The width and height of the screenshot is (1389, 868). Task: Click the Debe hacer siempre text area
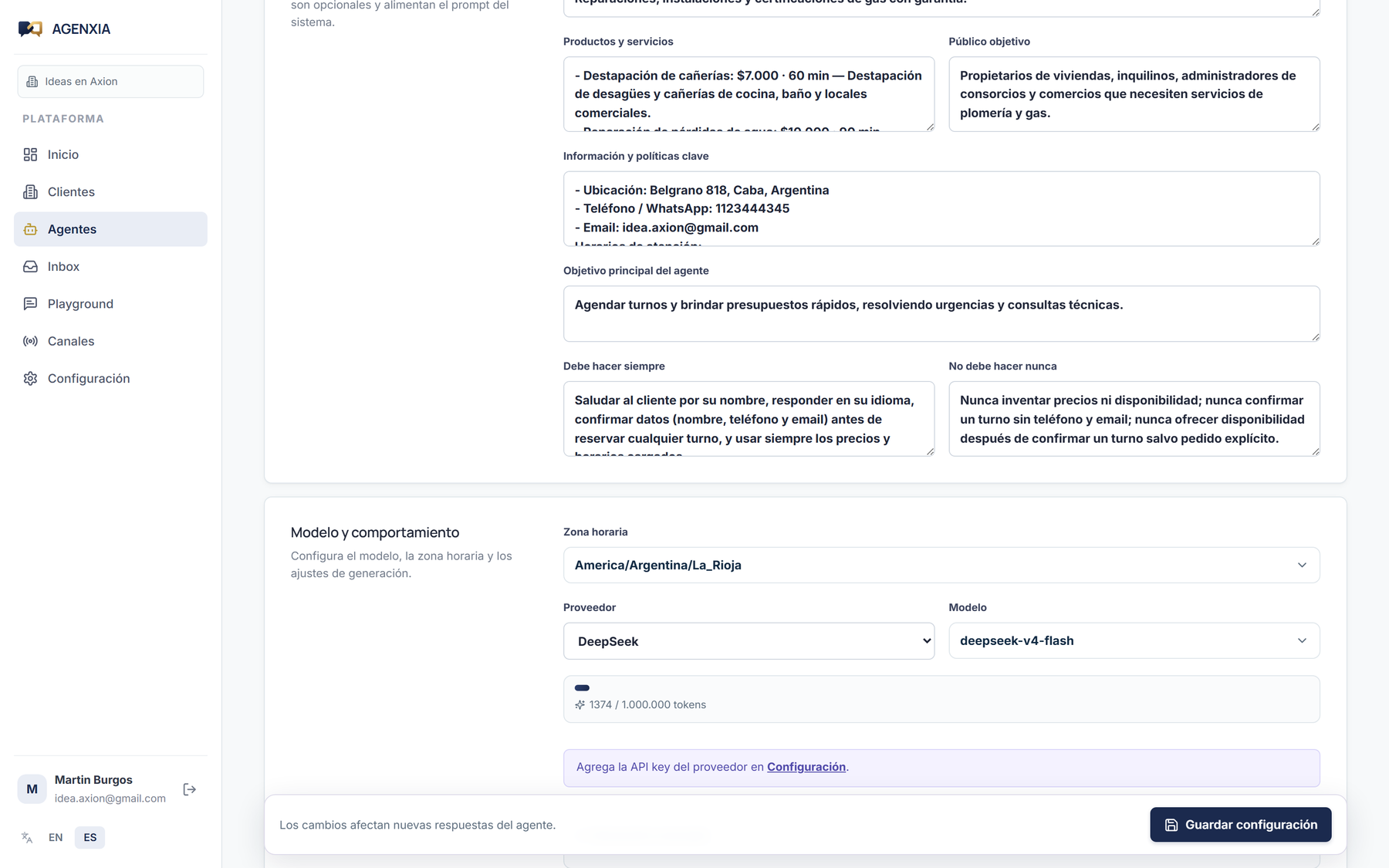tap(749, 419)
